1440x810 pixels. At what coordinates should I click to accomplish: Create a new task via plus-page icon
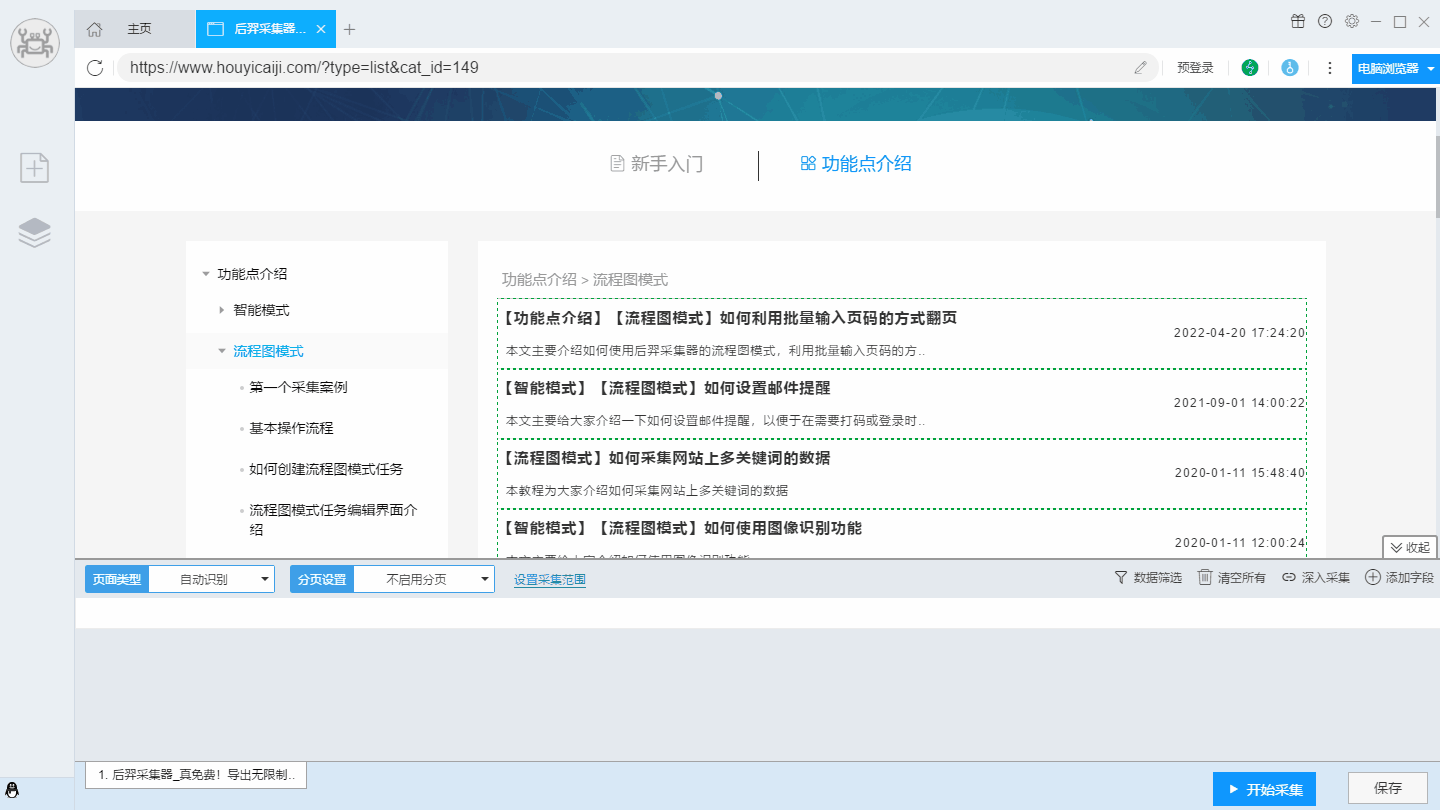35,168
